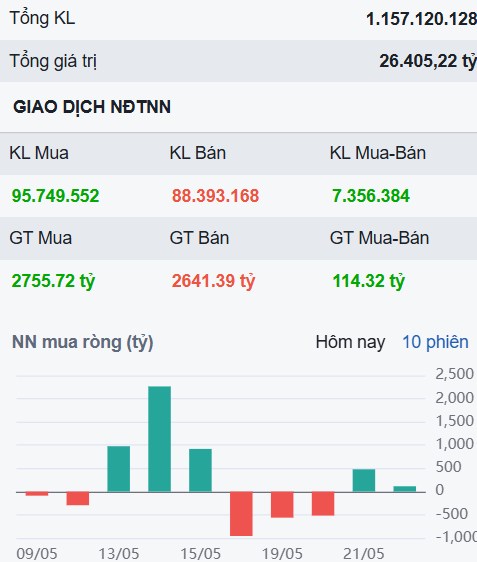Switch chart to Hôm nay view
The width and height of the screenshot is (477, 562).
click(x=350, y=342)
